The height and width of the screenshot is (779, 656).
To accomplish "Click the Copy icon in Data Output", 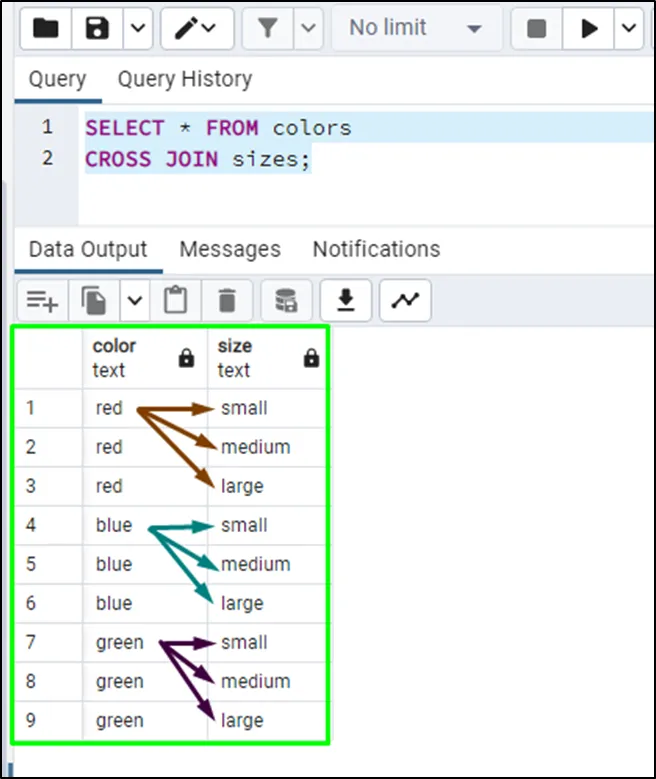I will click(x=96, y=300).
